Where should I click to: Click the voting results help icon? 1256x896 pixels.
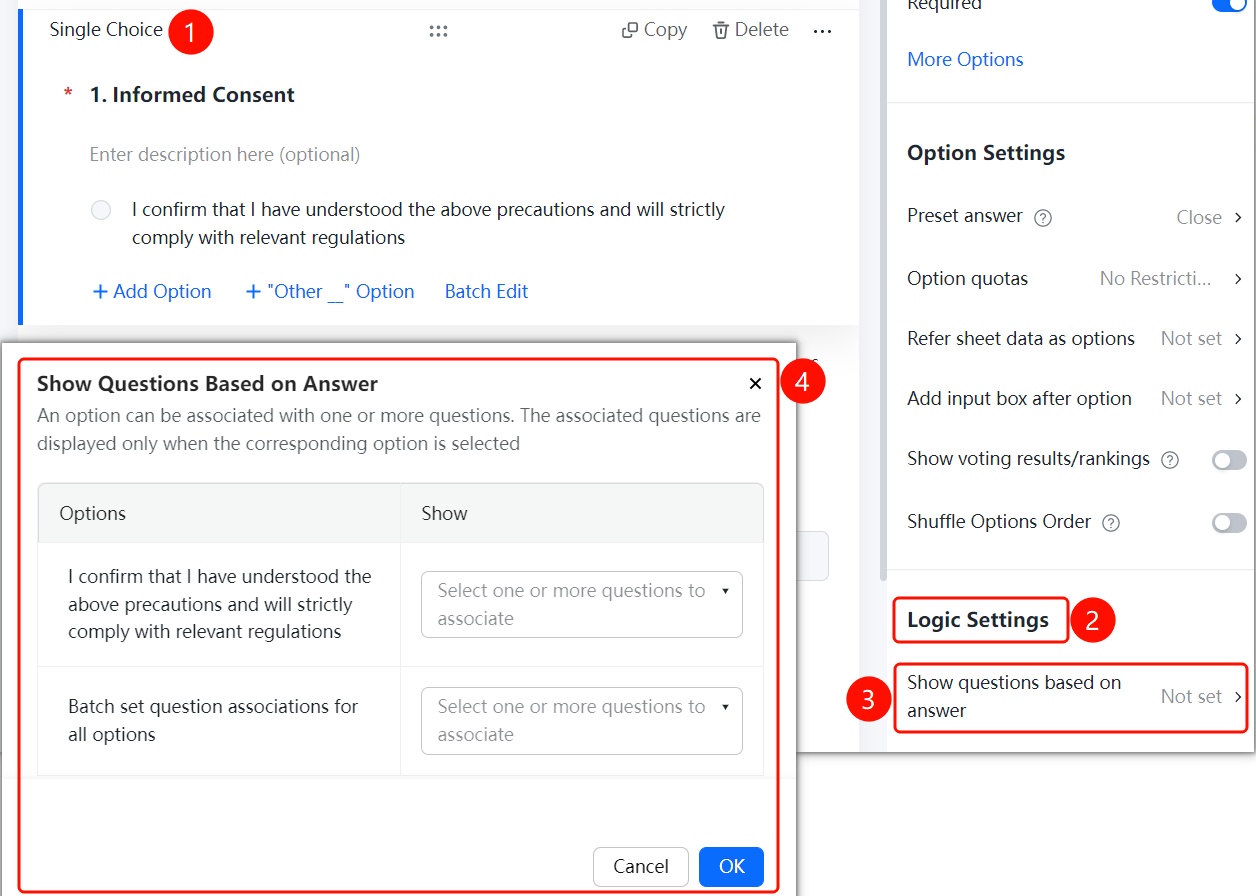pyautogui.click(x=1170, y=460)
